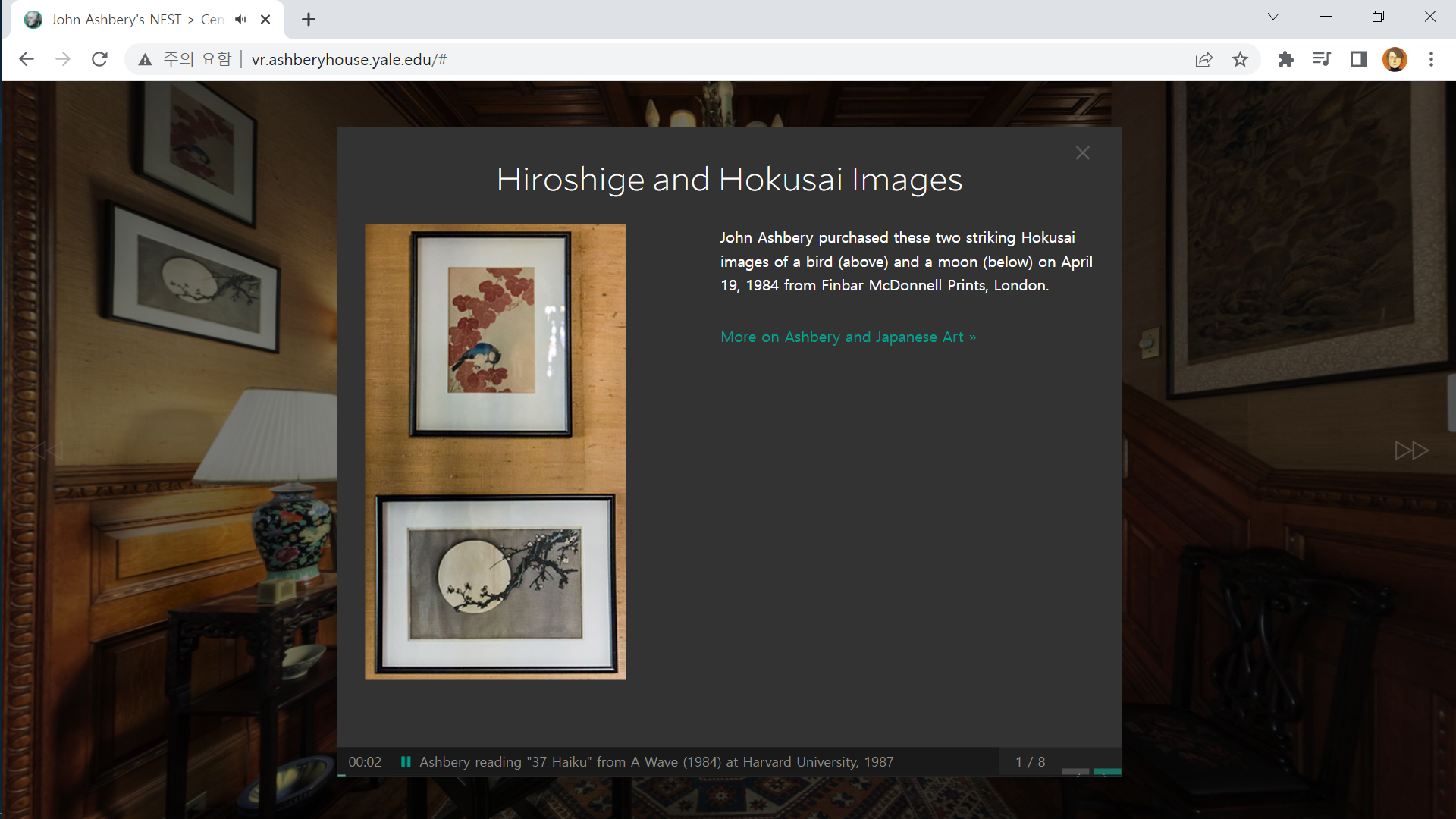This screenshot has height=819, width=1456.
Task: Bookmark this page with the star
Action: click(1240, 59)
